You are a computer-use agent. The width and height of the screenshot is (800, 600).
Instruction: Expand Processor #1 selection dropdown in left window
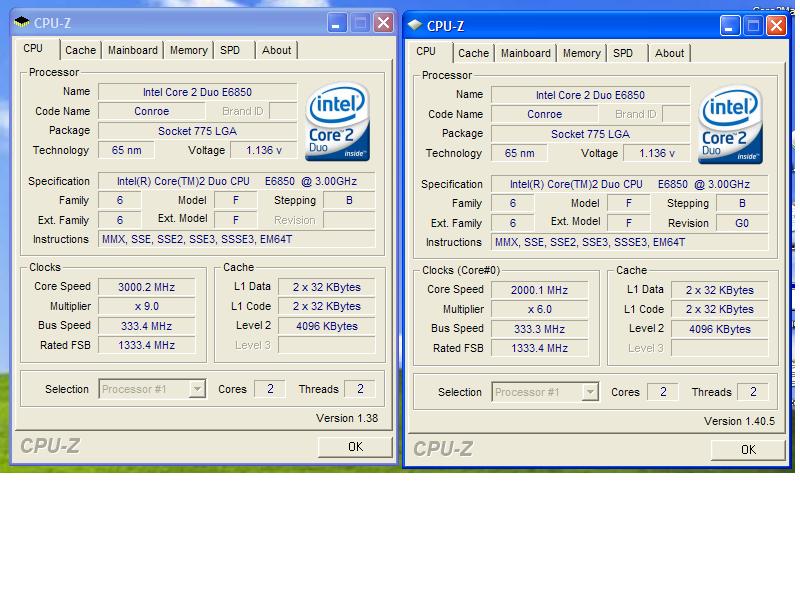pyautogui.click(x=196, y=389)
